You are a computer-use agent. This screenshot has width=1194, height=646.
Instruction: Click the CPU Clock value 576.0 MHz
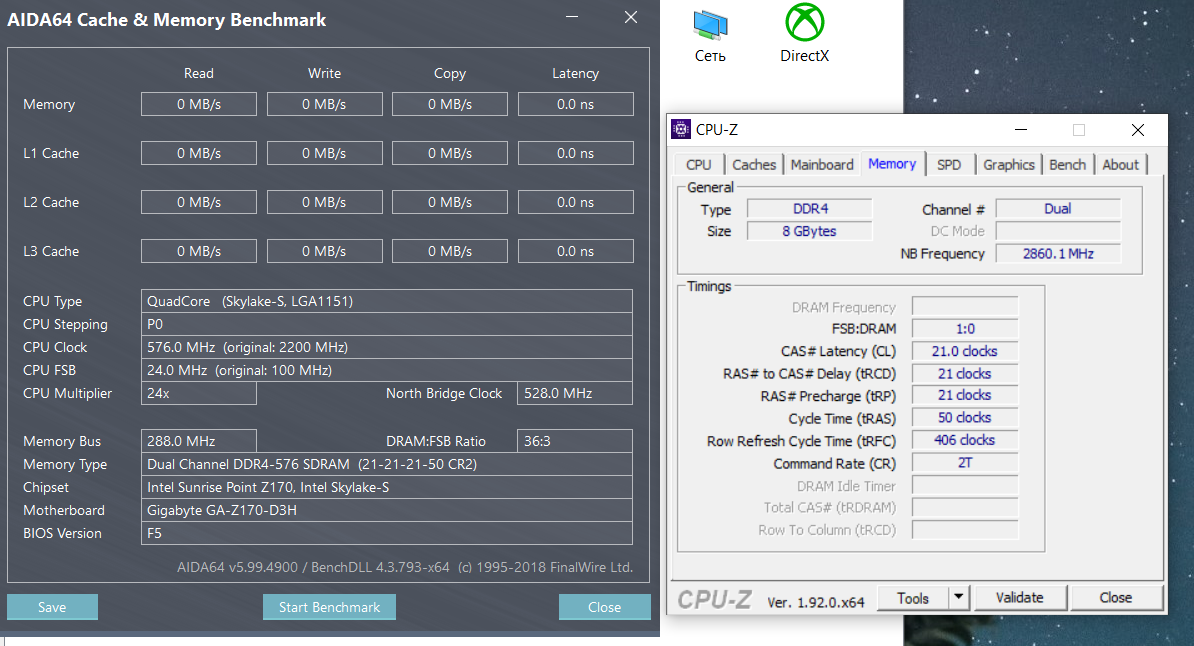coord(387,347)
